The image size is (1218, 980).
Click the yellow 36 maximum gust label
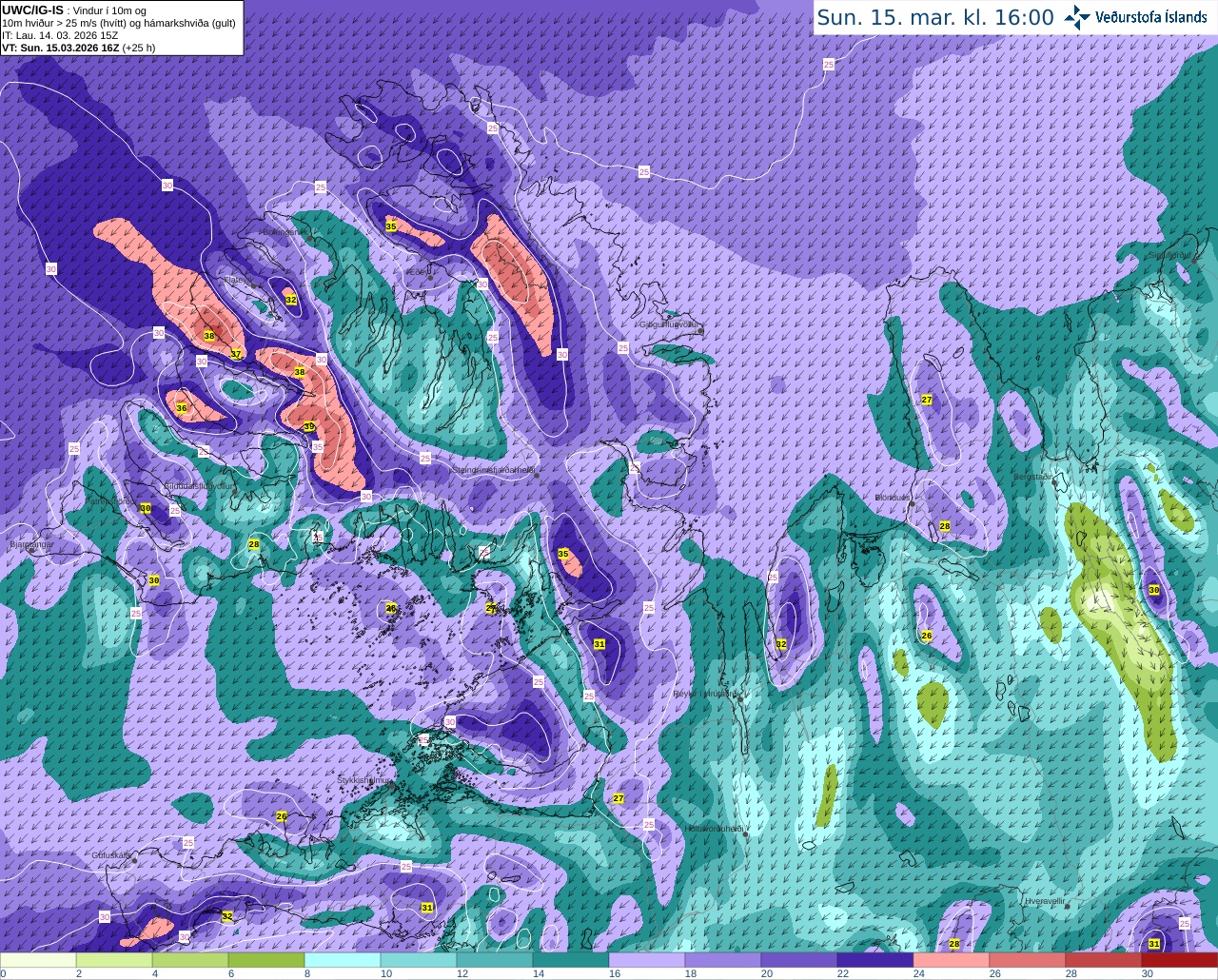coord(182,408)
